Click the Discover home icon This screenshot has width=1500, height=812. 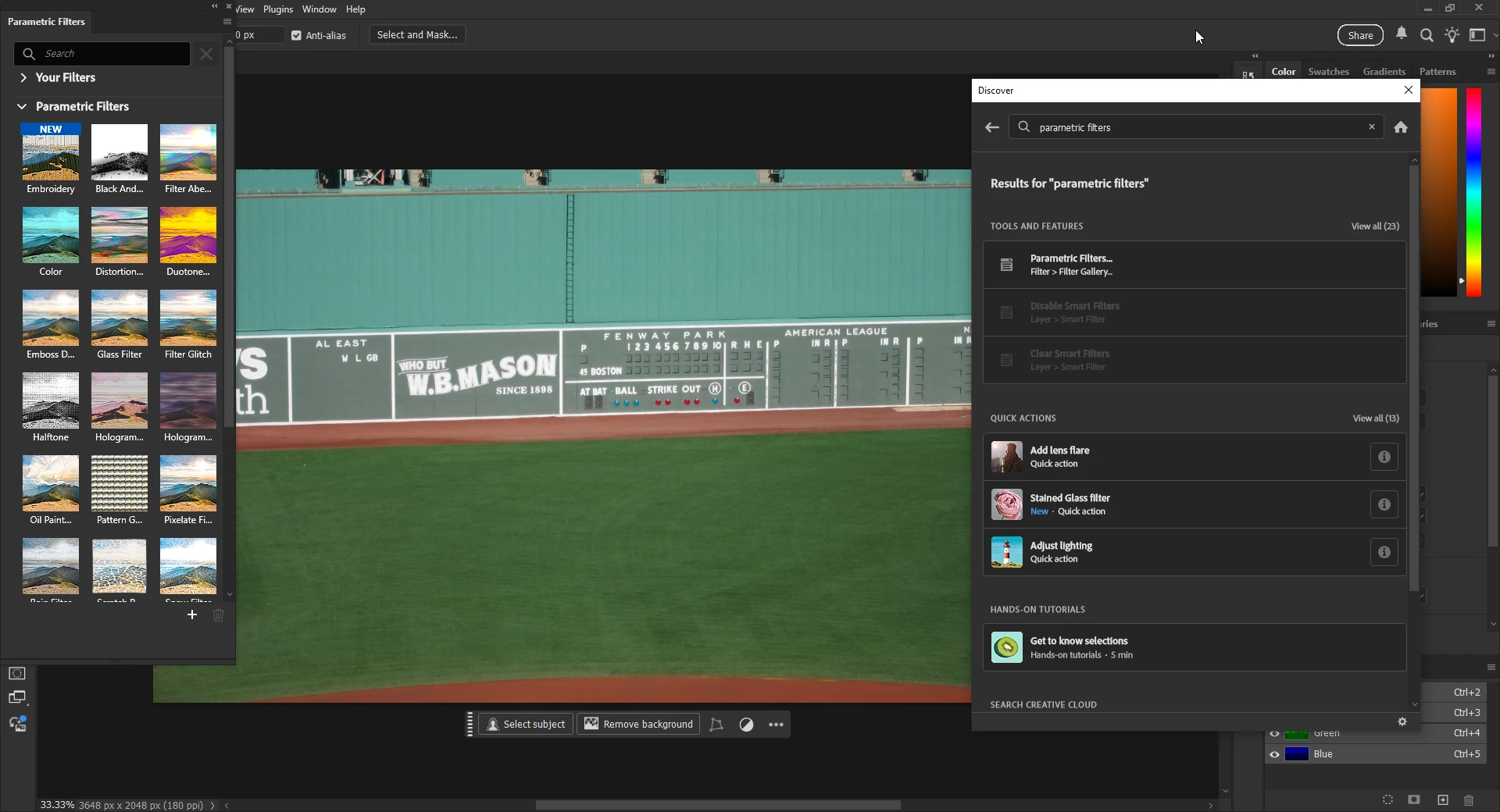(x=1401, y=127)
